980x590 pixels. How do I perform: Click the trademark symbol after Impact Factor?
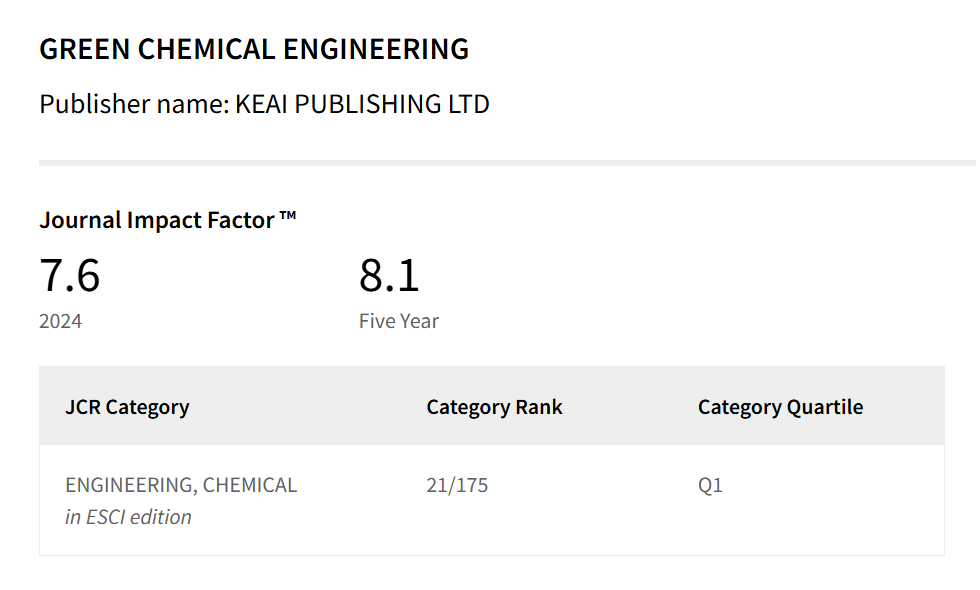[x=288, y=216]
